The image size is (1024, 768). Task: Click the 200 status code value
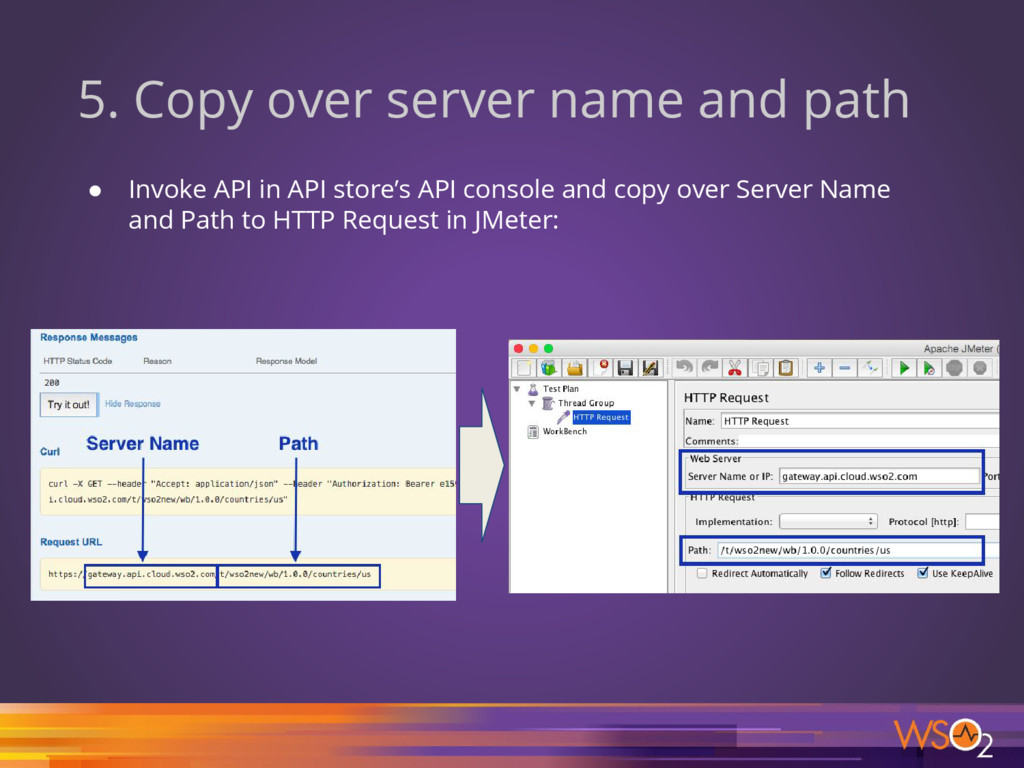click(x=52, y=383)
